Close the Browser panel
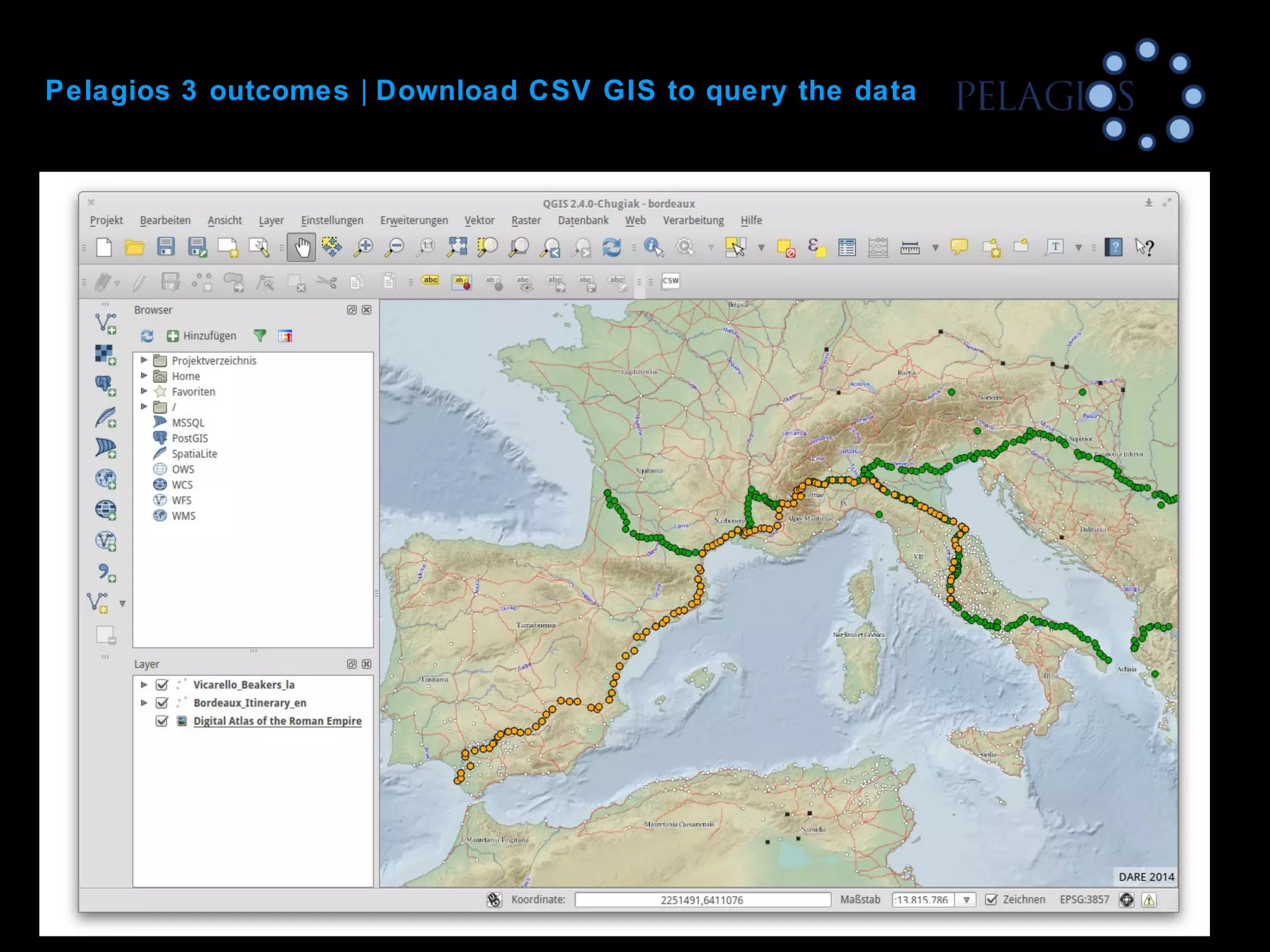 [x=366, y=310]
